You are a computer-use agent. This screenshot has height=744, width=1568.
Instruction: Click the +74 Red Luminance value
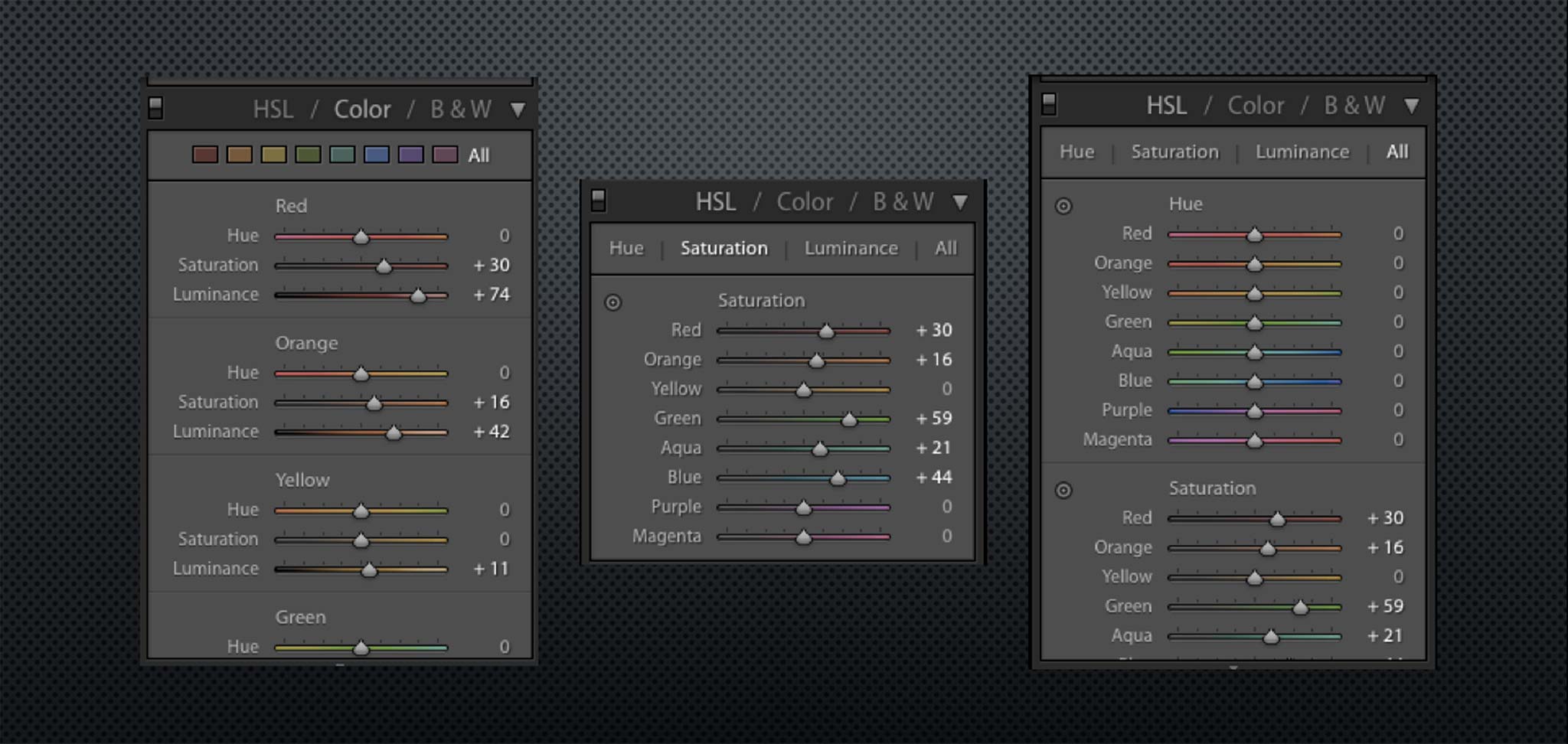click(492, 295)
